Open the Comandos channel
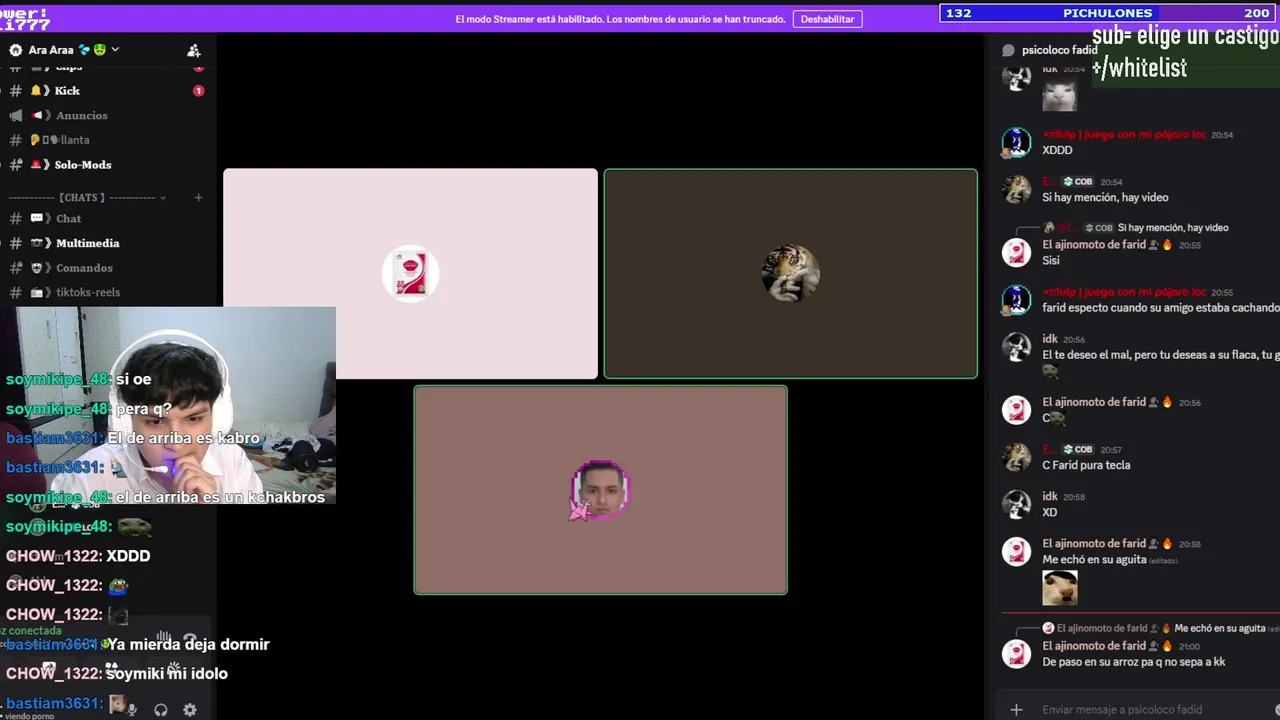The height and width of the screenshot is (720, 1280). (84, 268)
